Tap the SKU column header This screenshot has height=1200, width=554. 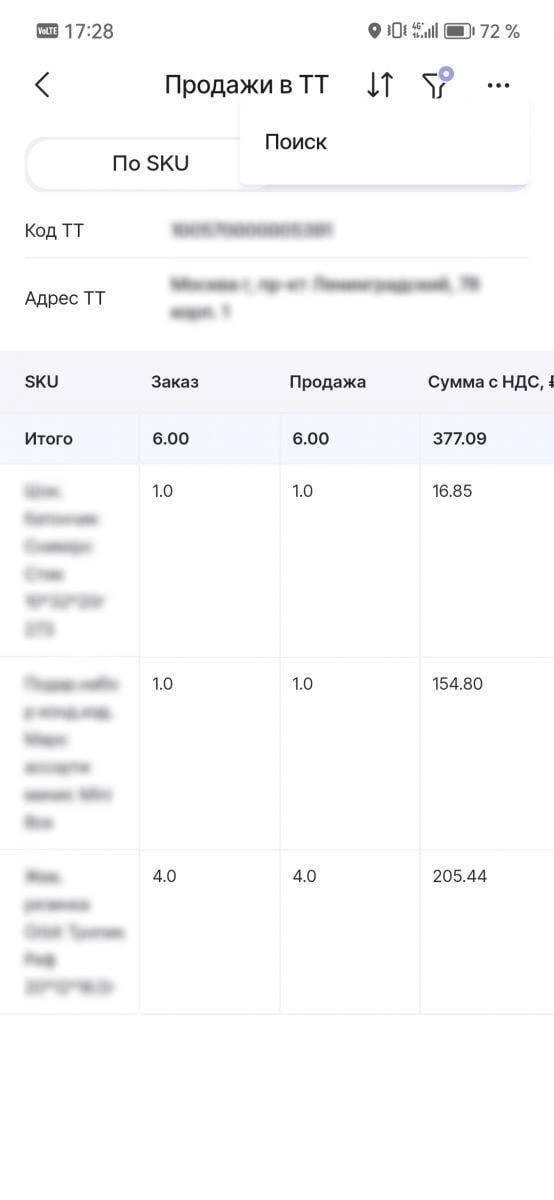tap(42, 382)
